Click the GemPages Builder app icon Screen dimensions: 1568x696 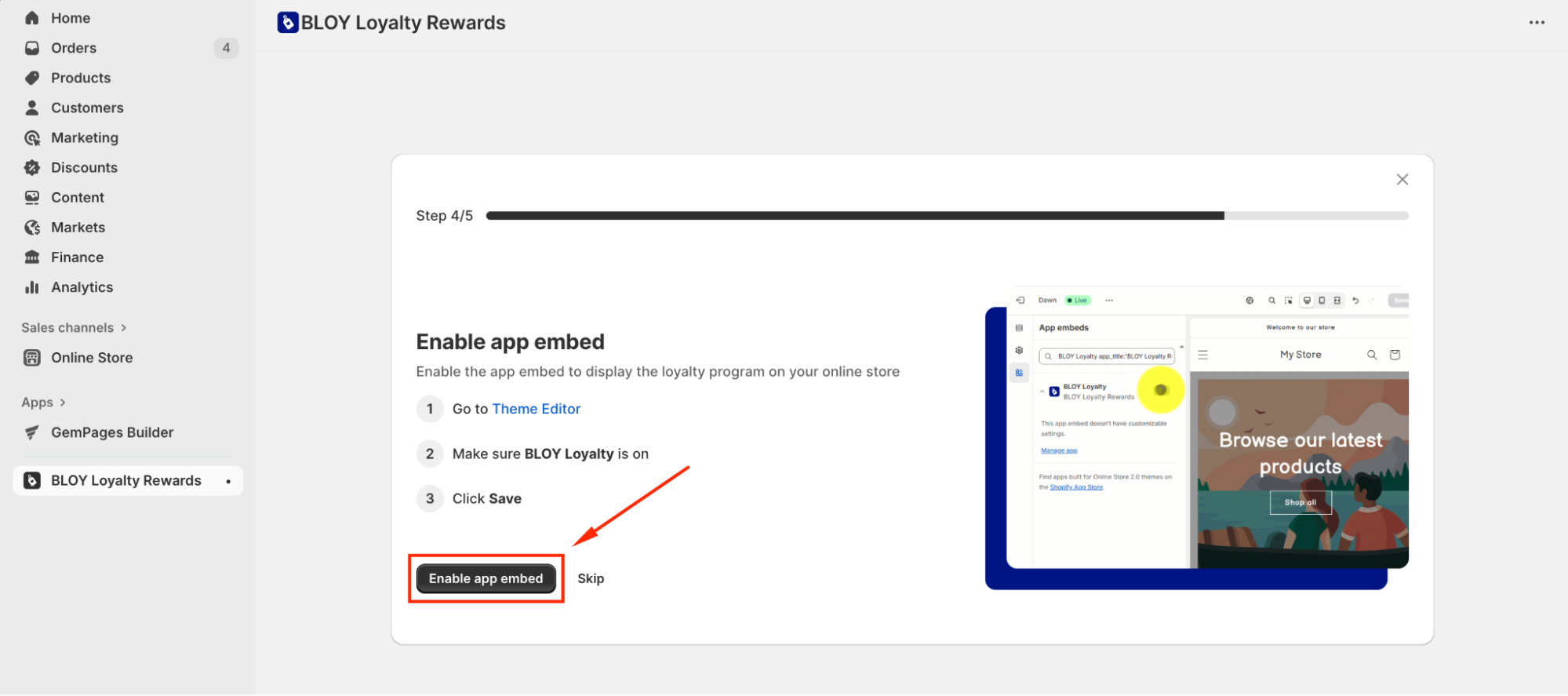pos(32,432)
